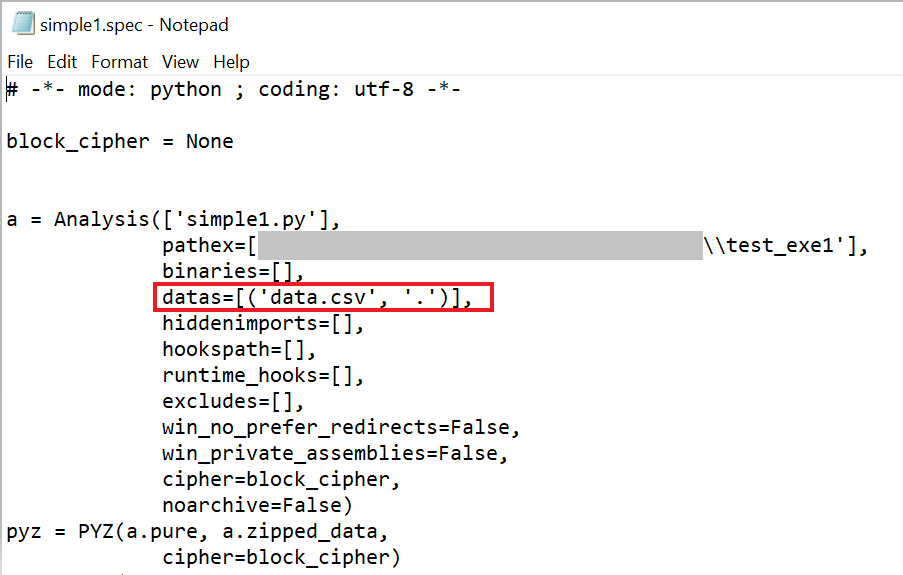Place cursor on the Analysis(['simple1.py'] line
This screenshot has height=575, width=903.
point(173,220)
